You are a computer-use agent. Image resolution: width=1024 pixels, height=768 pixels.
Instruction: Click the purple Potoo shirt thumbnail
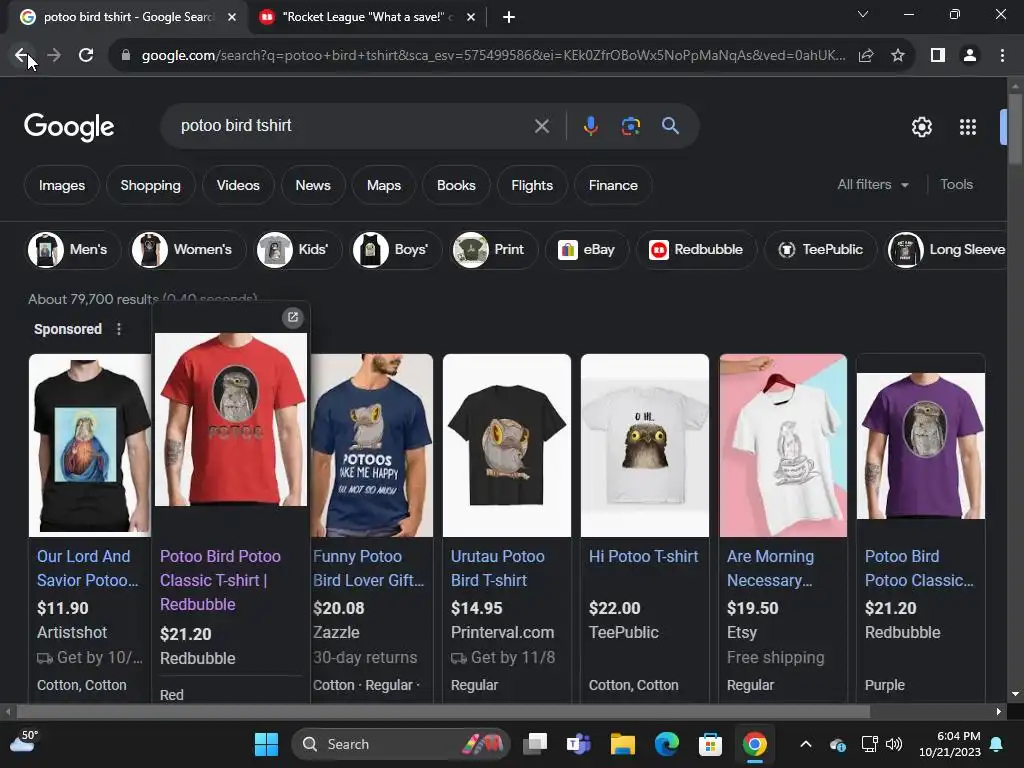tap(921, 445)
